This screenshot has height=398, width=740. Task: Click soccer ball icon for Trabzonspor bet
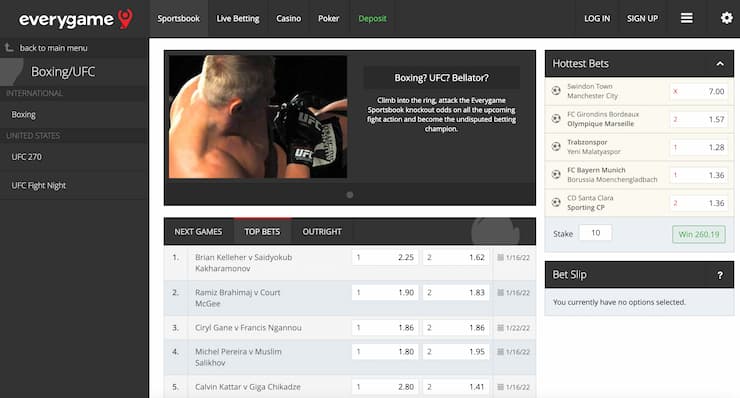(x=556, y=146)
